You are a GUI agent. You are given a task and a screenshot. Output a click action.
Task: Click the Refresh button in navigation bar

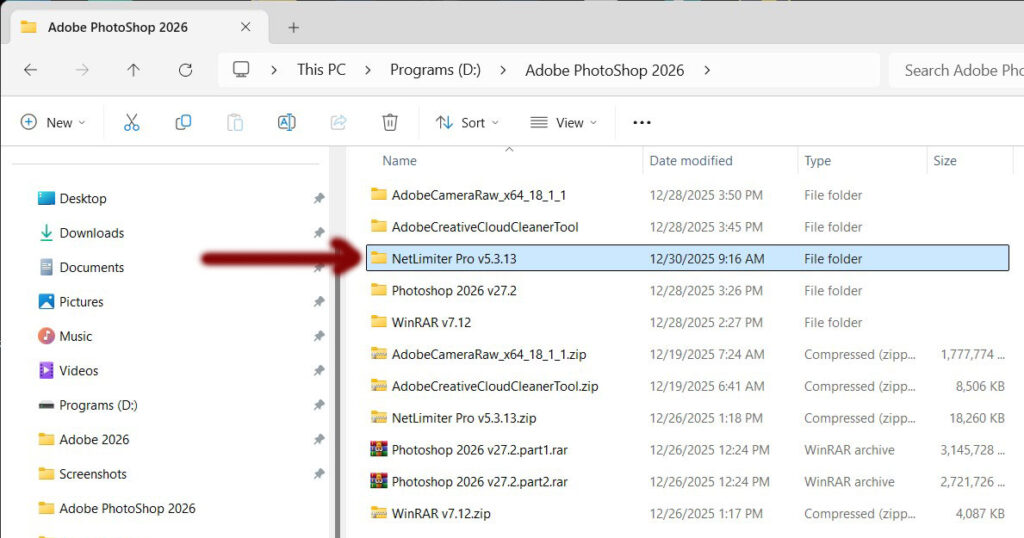click(x=185, y=70)
